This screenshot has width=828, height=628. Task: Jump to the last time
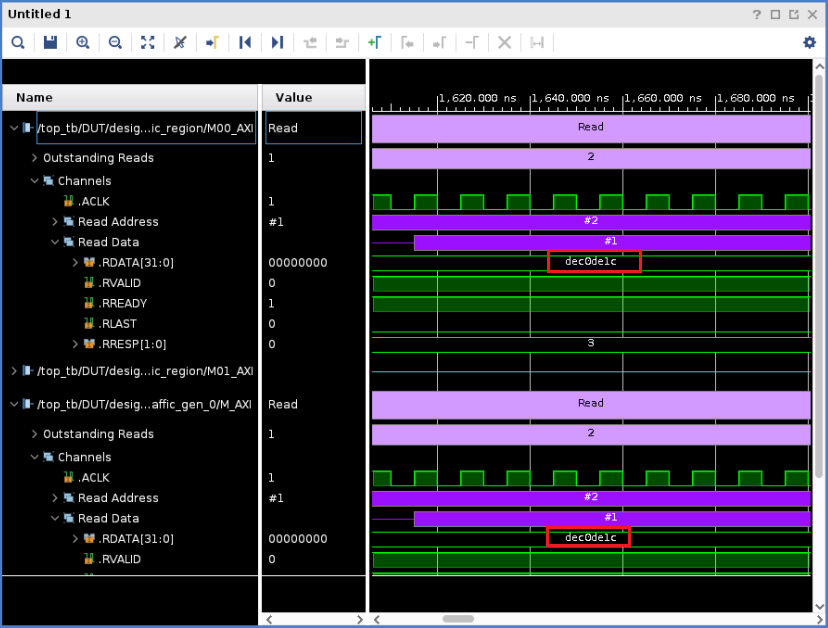[277, 42]
